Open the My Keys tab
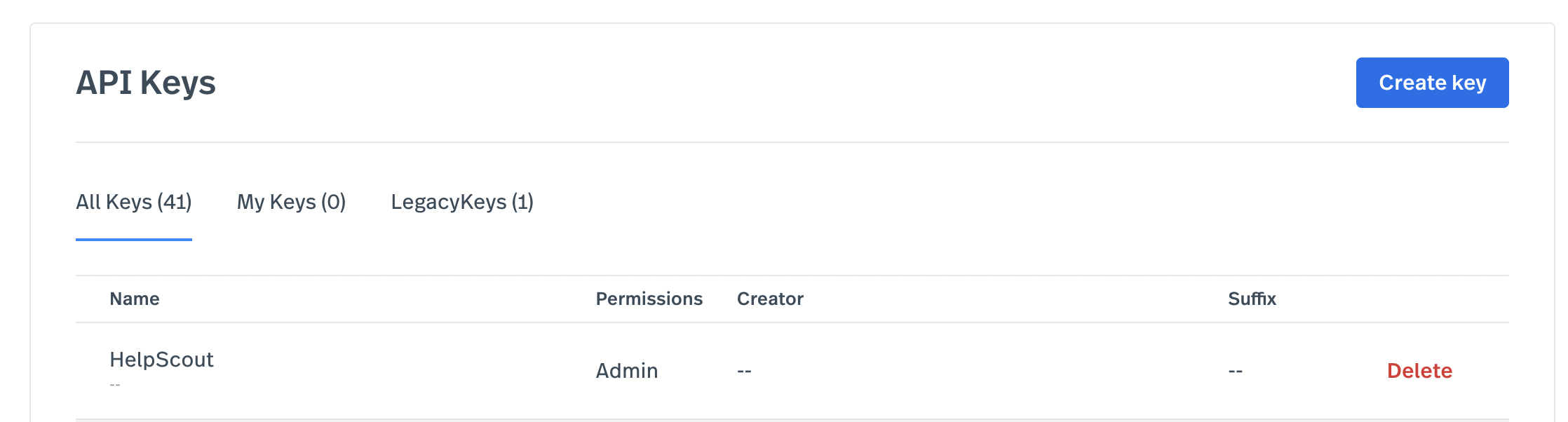The width and height of the screenshot is (1568, 422). point(291,202)
